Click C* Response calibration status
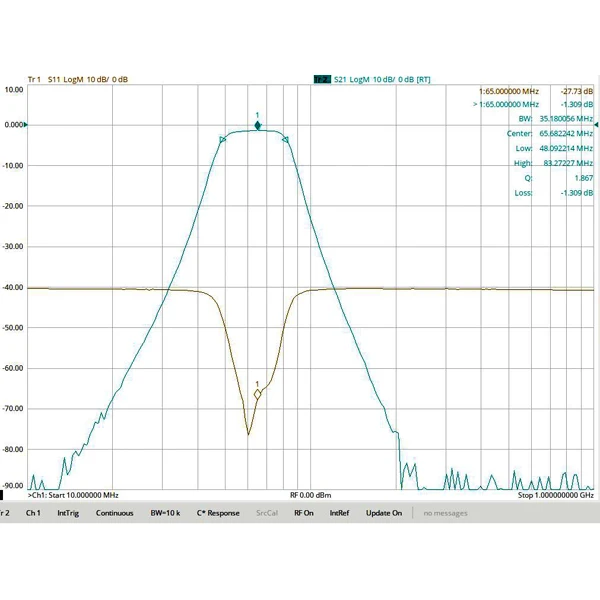 click(x=218, y=513)
